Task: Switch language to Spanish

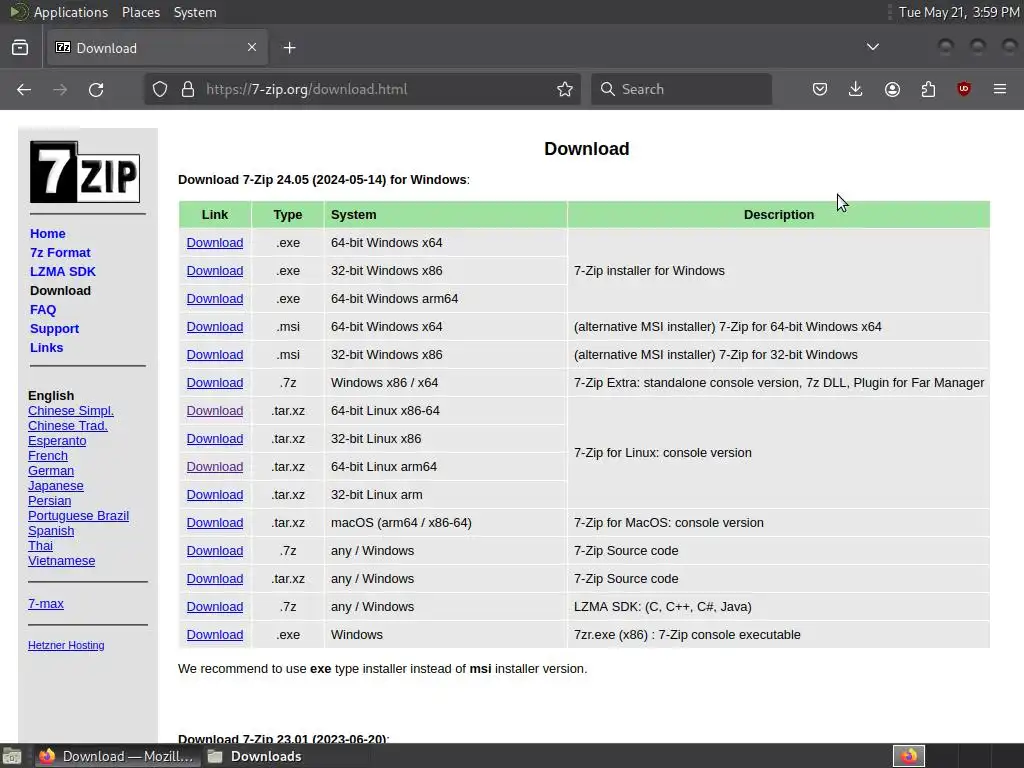Action: point(51,531)
